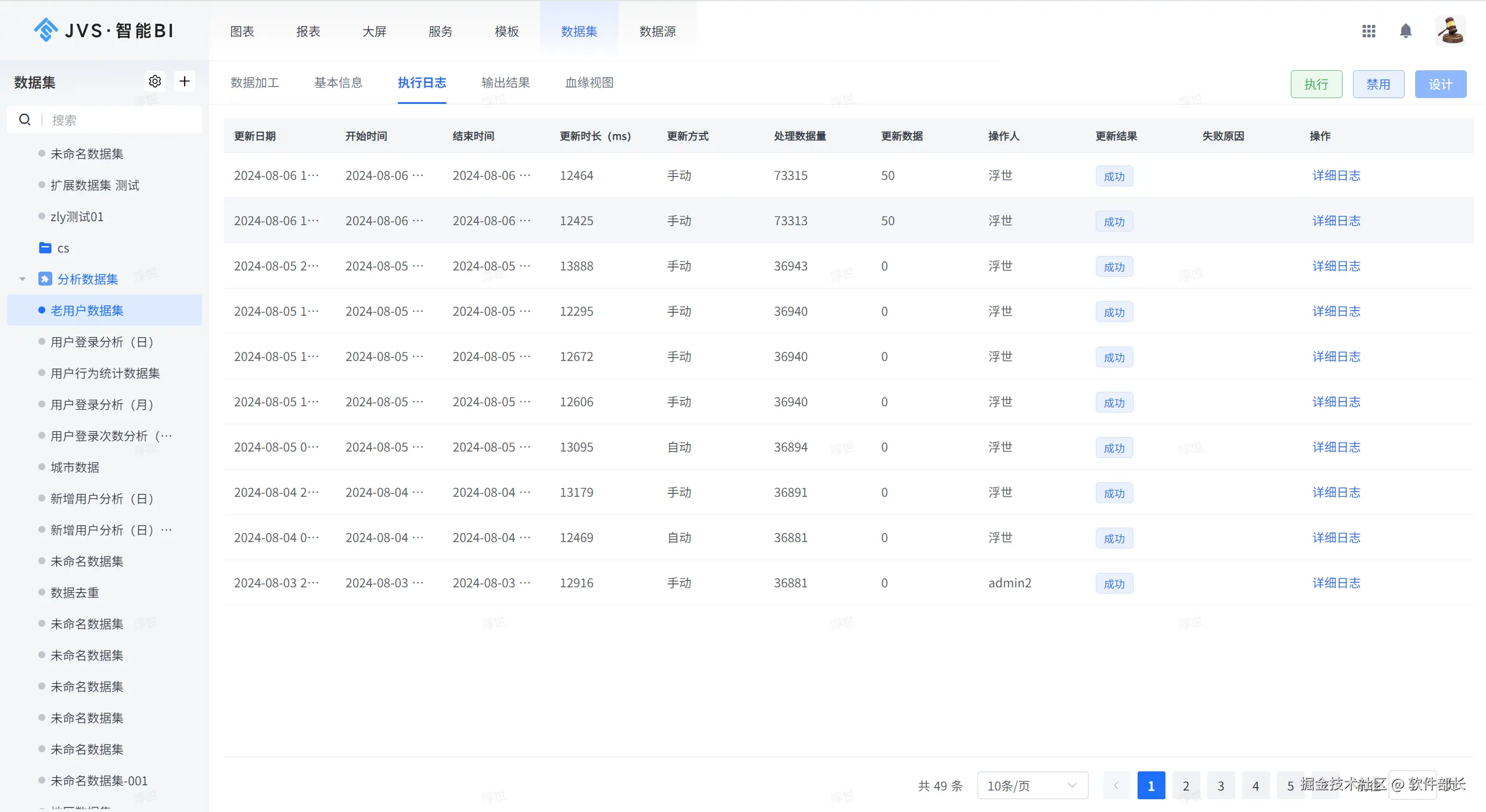Click the search magnifier icon
The height and width of the screenshot is (812, 1486).
point(24,120)
